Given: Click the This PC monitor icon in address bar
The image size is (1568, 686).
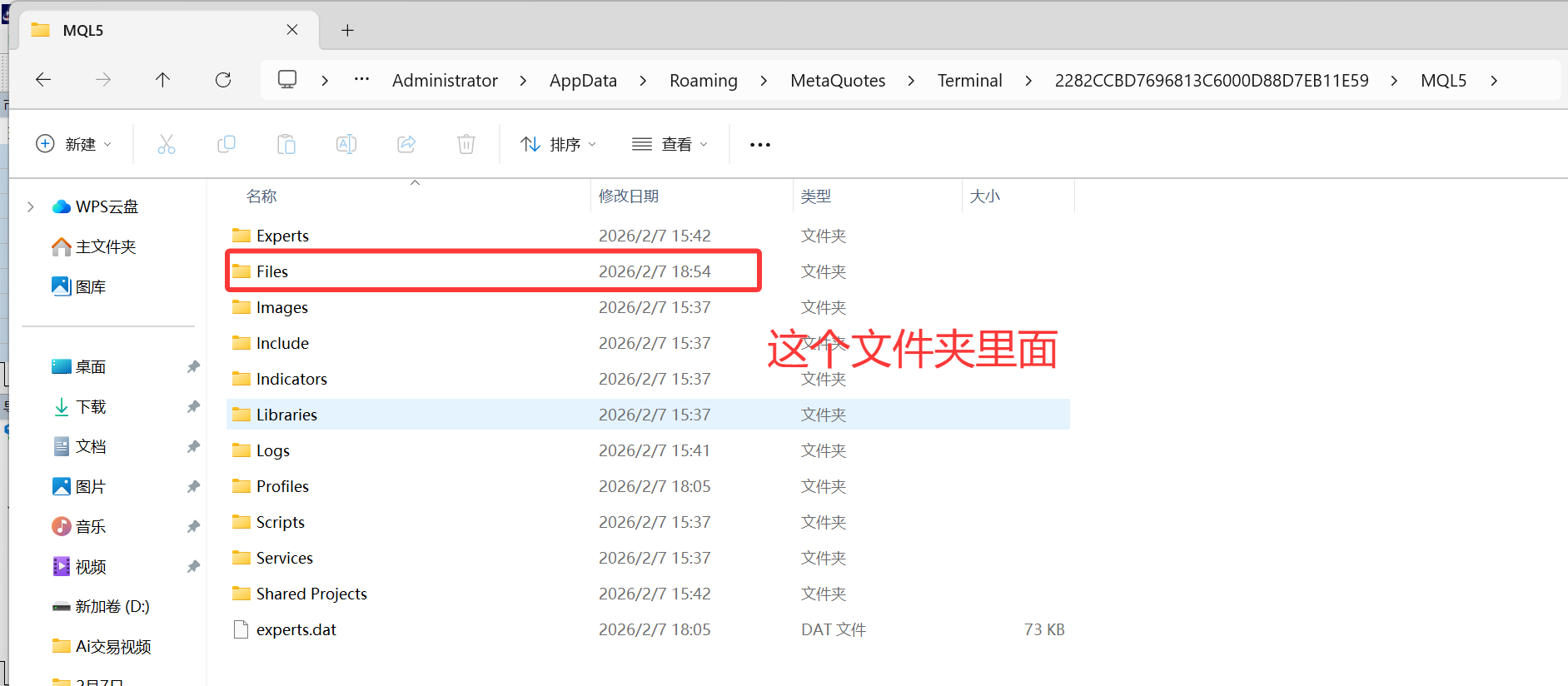Looking at the screenshot, I should click(x=287, y=80).
